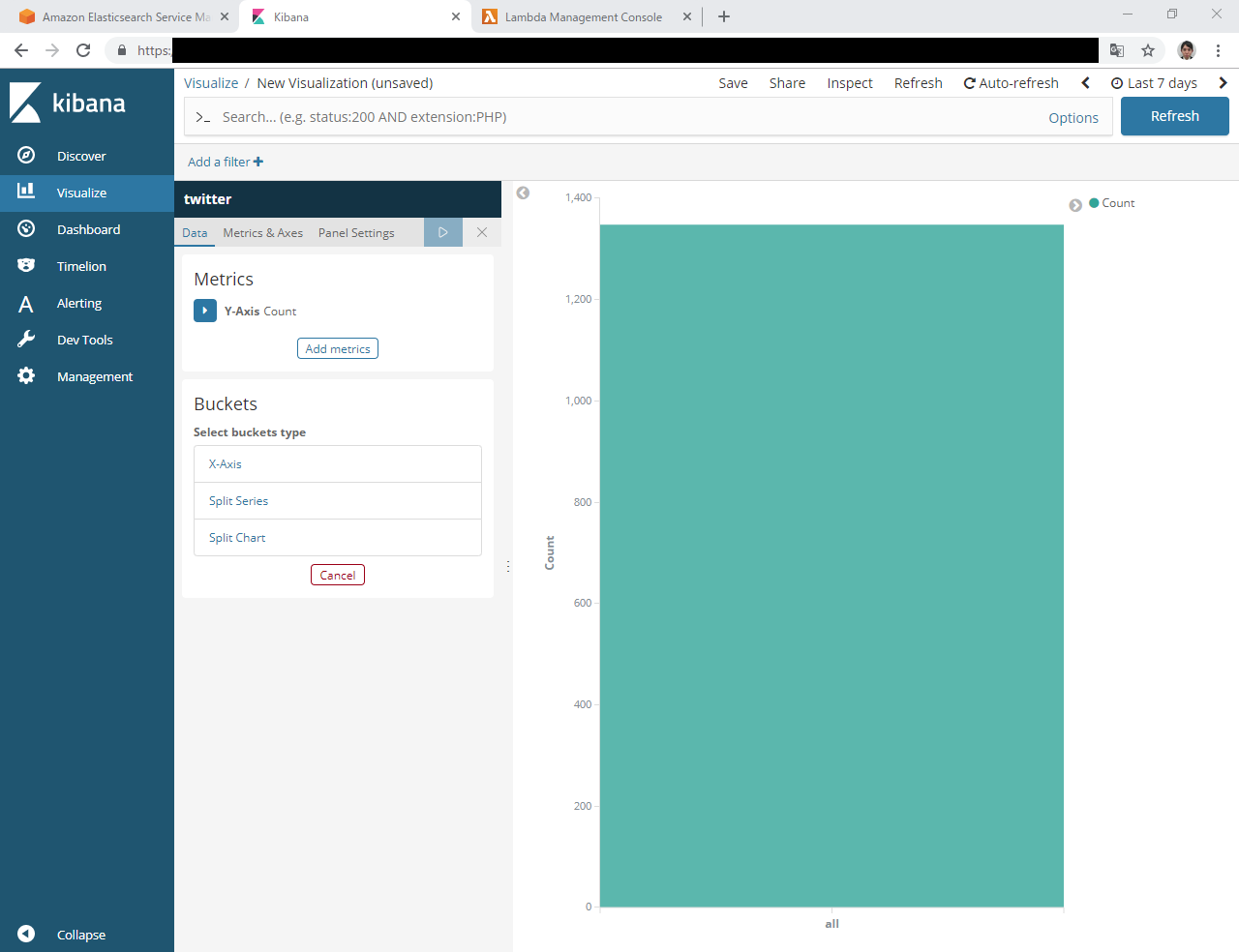This screenshot has height=952, width=1239.
Task: Switch to the Panel Settings tab
Action: (x=356, y=233)
